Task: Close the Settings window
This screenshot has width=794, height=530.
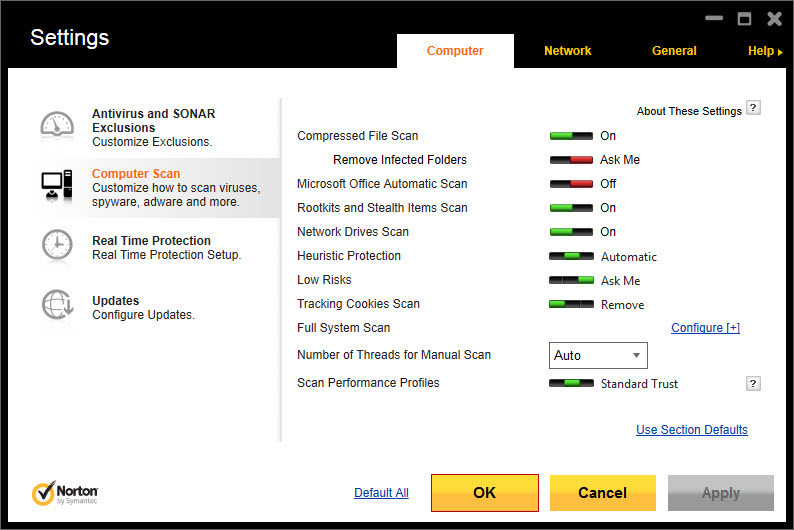Action: pyautogui.click(x=774, y=19)
